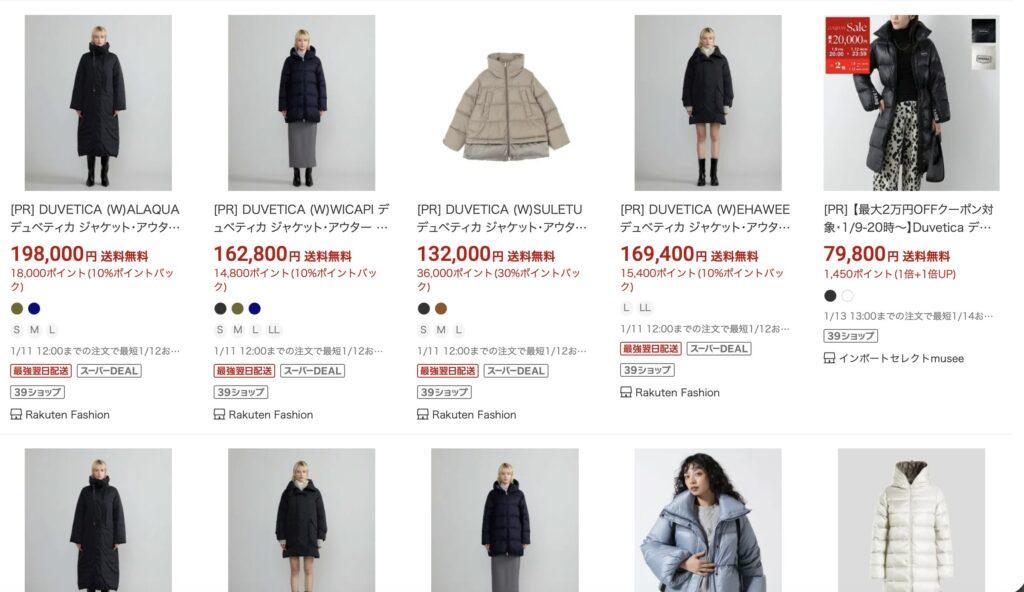Open the beige SULETU jacket product image
This screenshot has width=1024, height=592.
(505, 103)
